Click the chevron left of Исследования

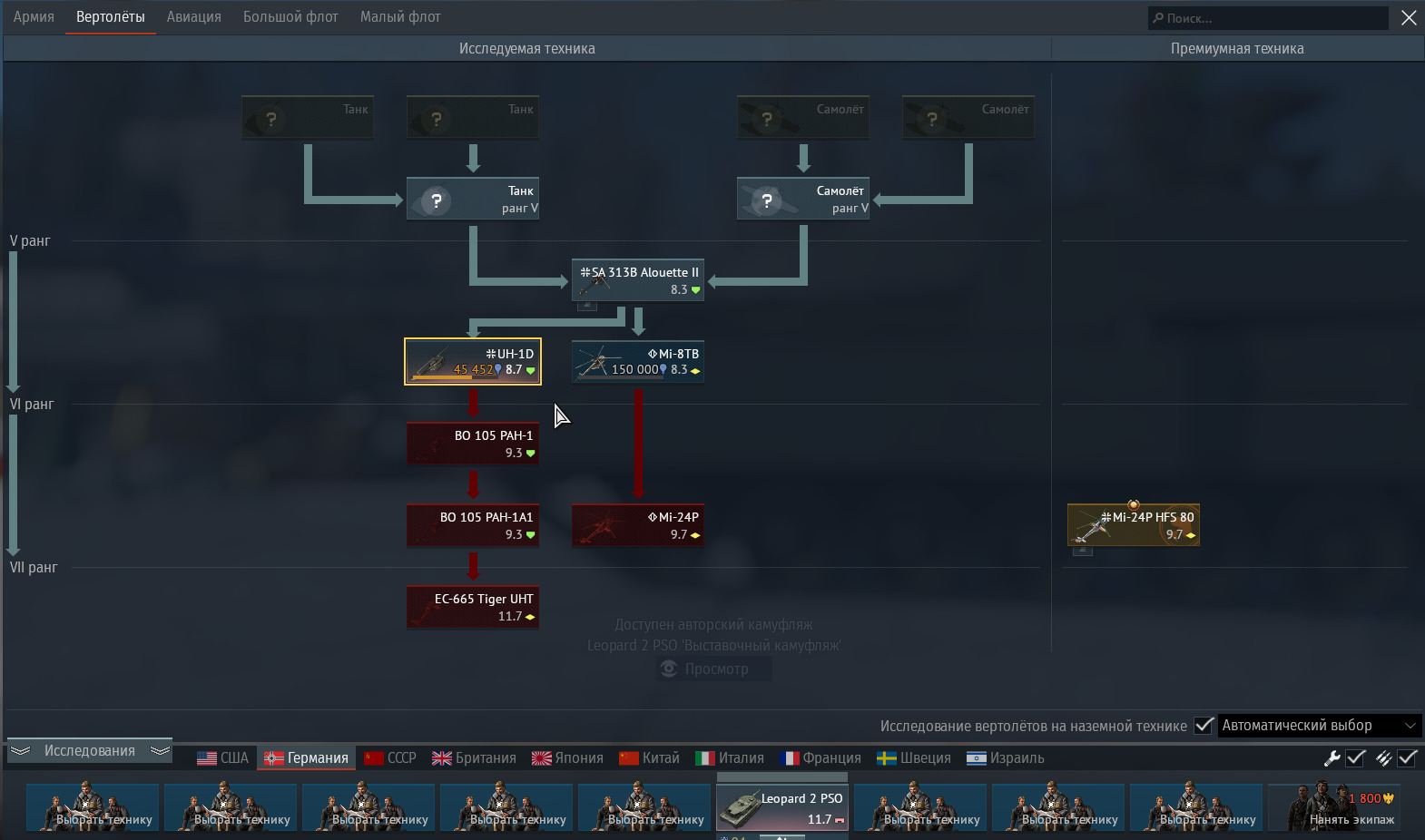(21, 751)
